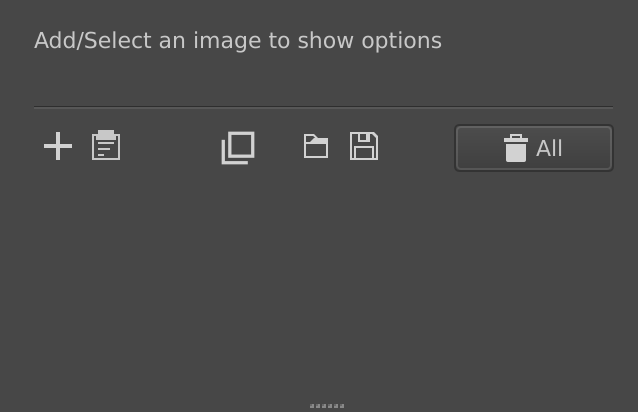
Task: Paste an image from the clipboard
Action: tap(106, 146)
